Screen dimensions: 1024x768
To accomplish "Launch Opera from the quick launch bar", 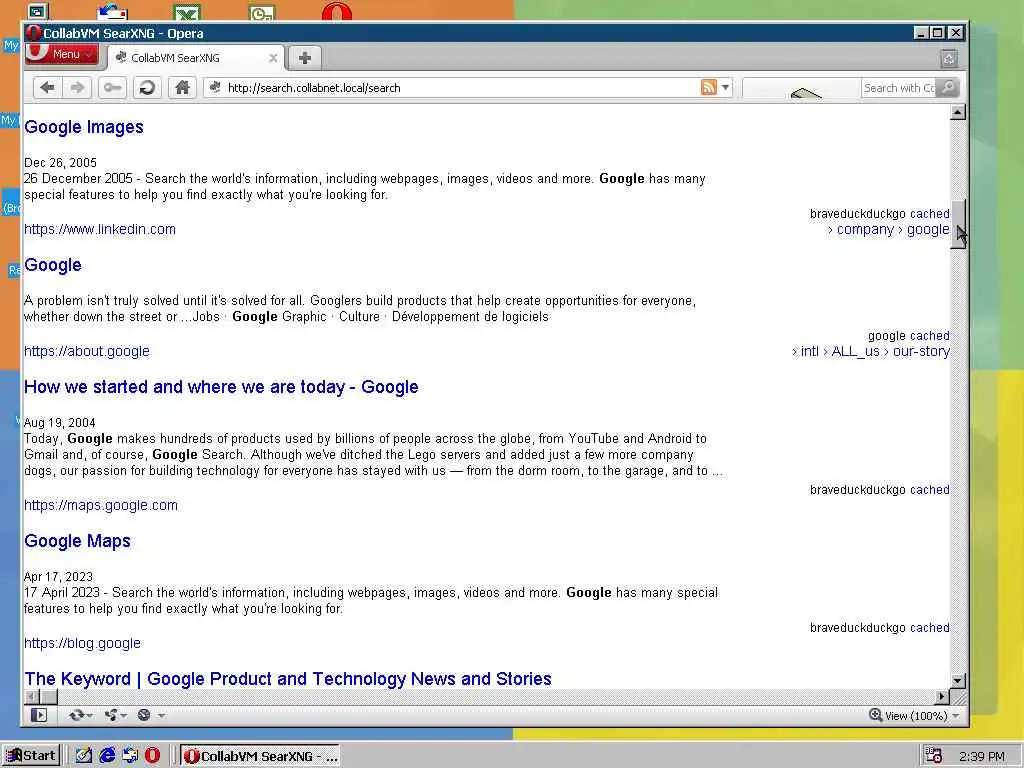I will [x=152, y=756].
